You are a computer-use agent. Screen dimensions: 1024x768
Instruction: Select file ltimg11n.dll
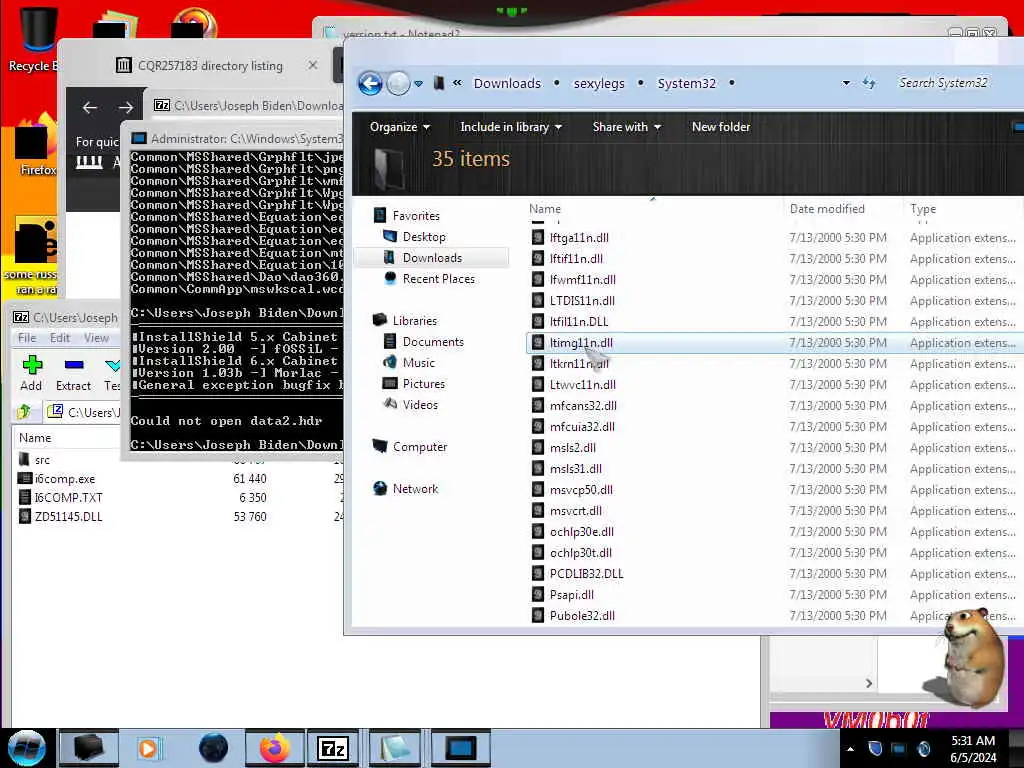coord(581,343)
